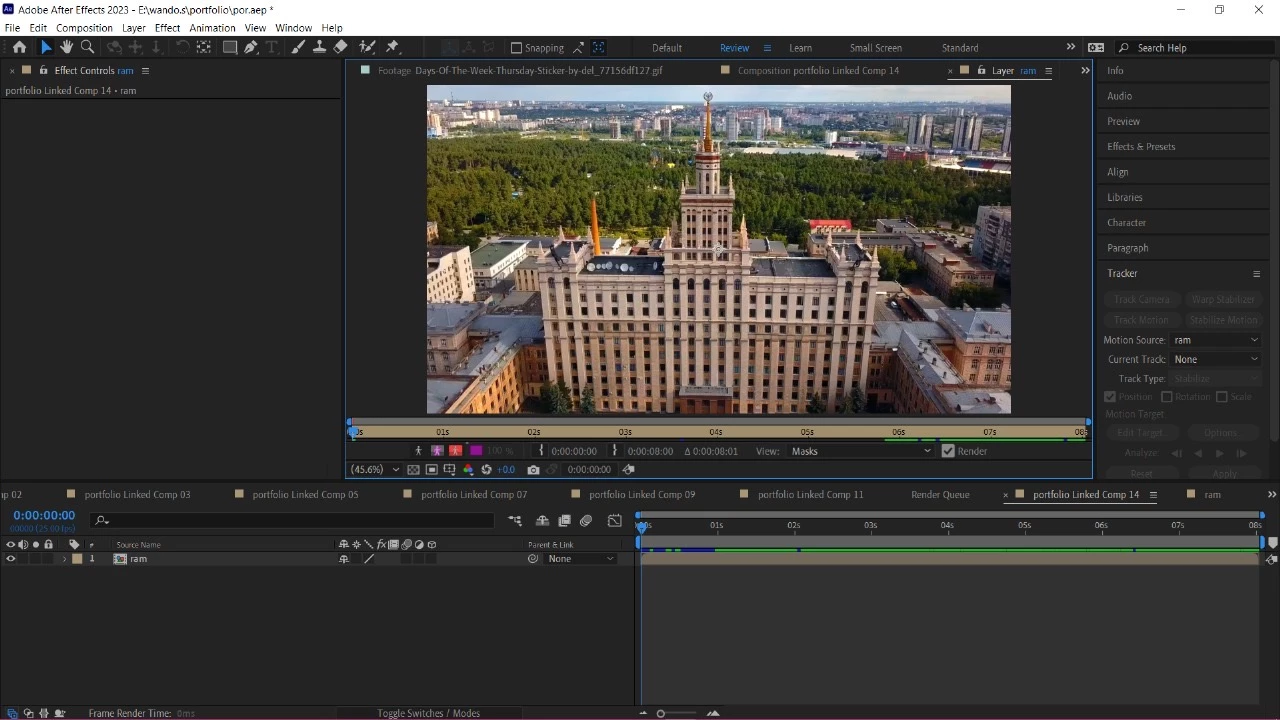Enable the Snapping checkbox

tap(516, 48)
